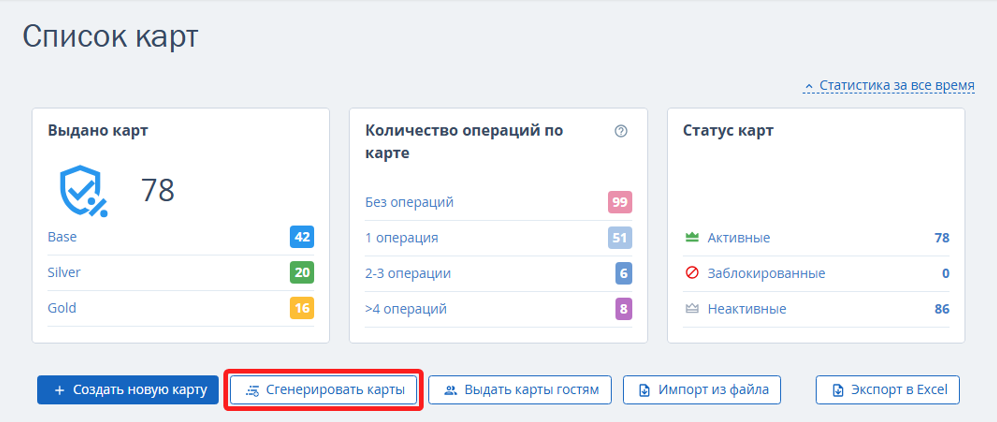Click the green crown Активные icon
The image size is (997, 422).
click(x=692, y=238)
